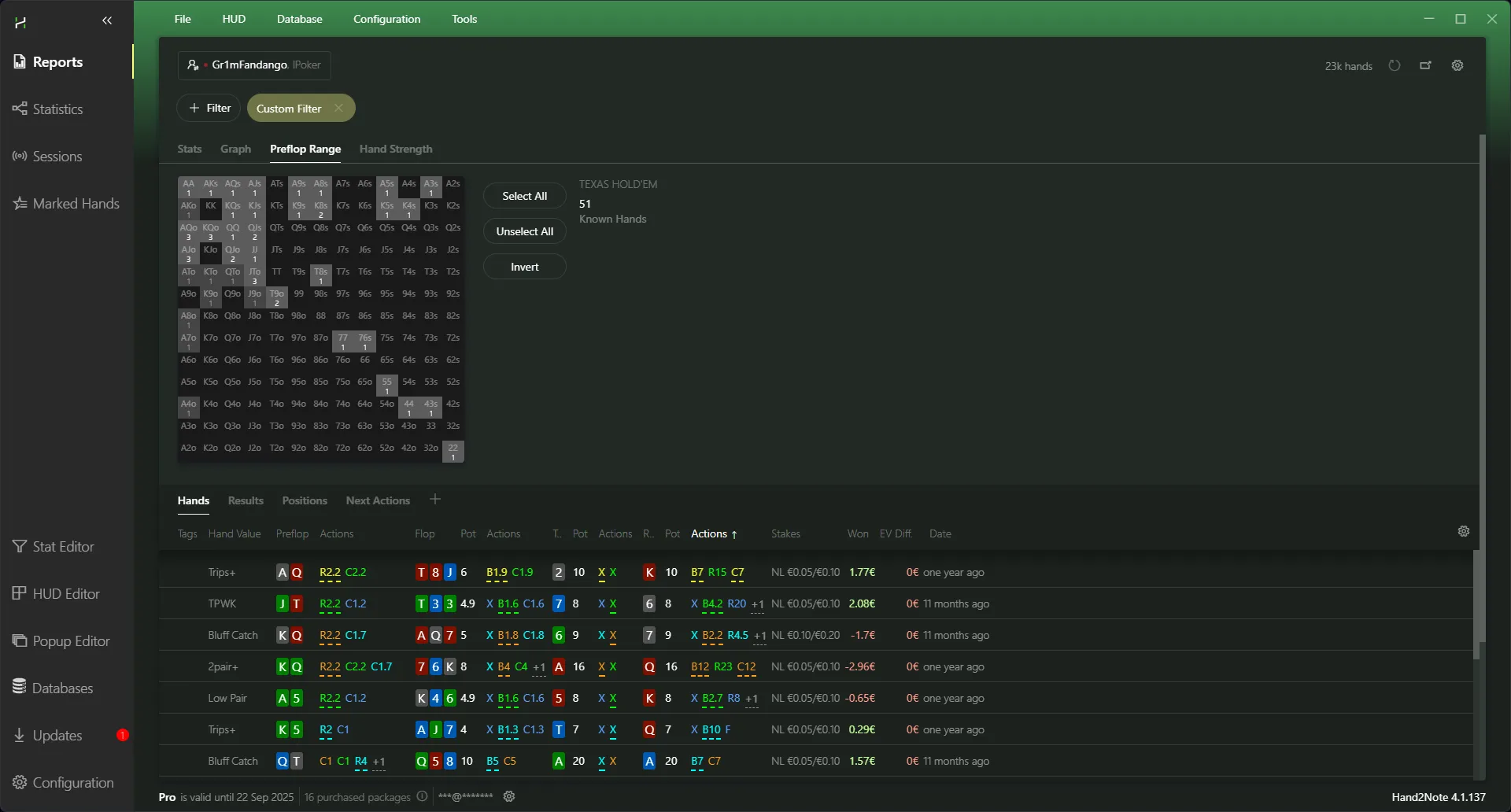Screen dimensions: 1511x812
Task: Open the player selector Gr1mFandango
Action: click(254, 65)
